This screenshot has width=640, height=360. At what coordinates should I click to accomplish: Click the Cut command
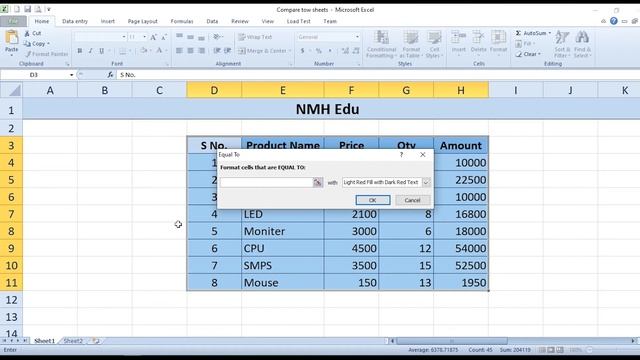click(33, 33)
